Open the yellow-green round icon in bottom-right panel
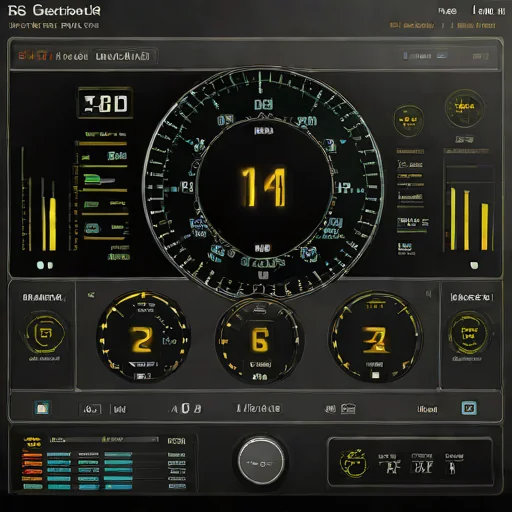 coord(353,463)
